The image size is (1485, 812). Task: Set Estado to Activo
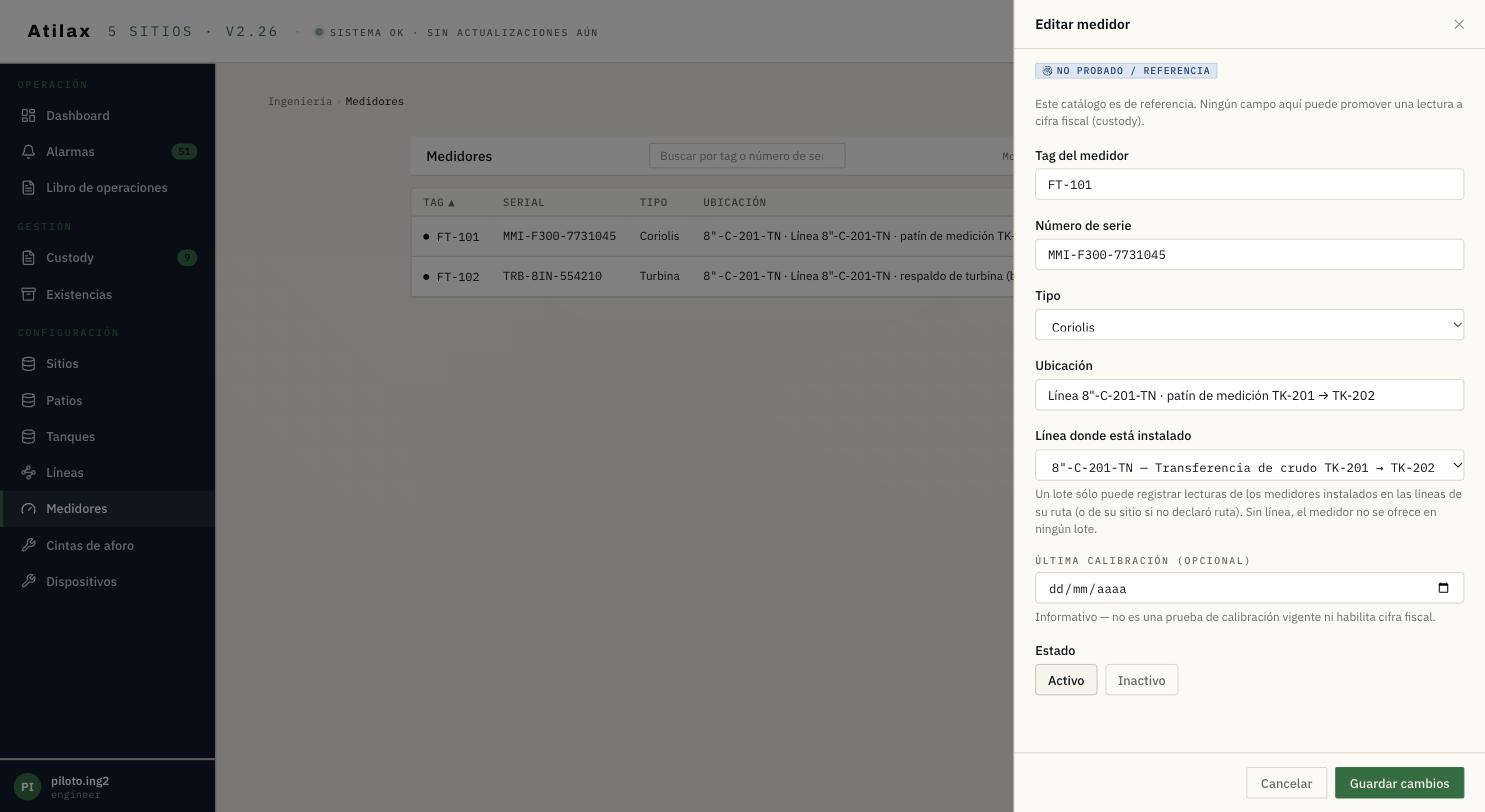click(1066, 680)
